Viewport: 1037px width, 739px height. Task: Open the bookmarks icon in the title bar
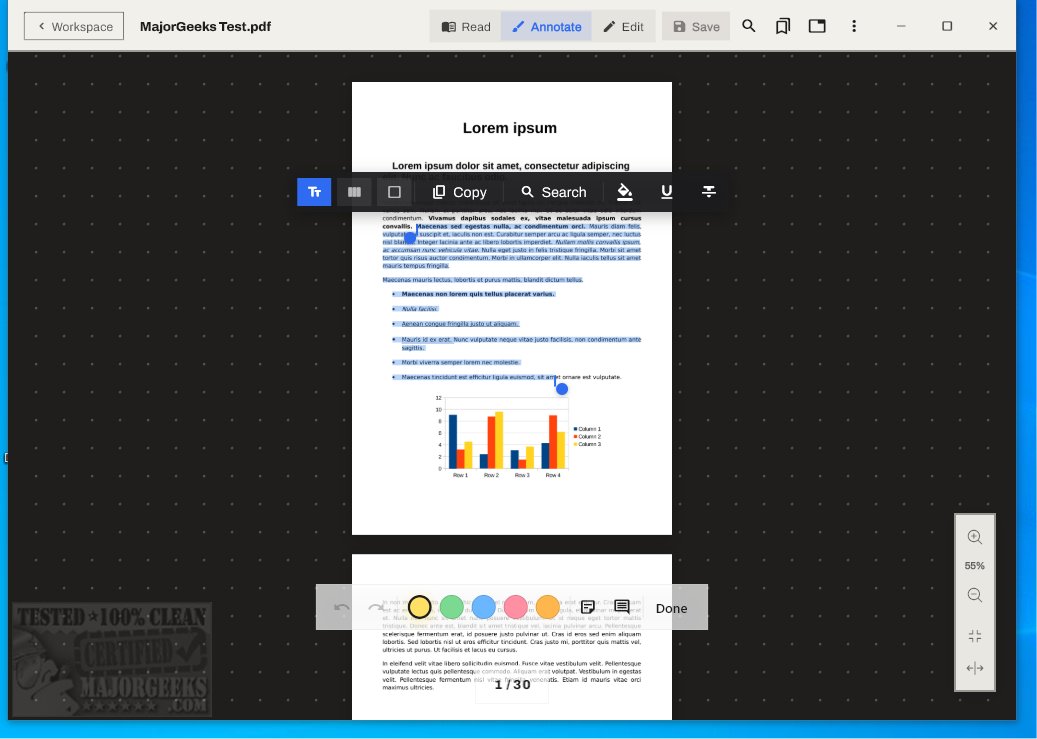[x=783, y=26]
